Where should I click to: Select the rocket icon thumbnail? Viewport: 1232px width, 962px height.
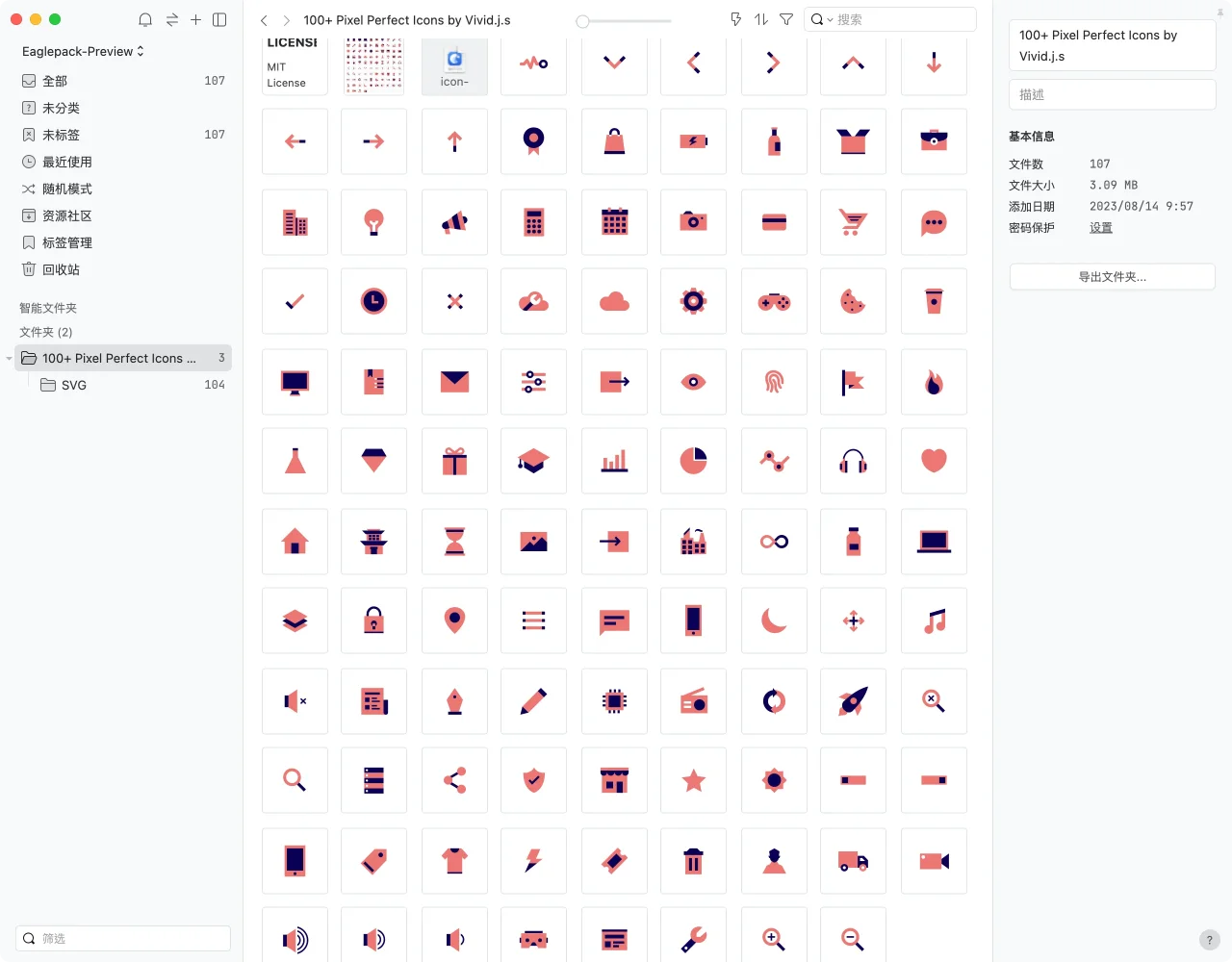(x=853, y=700)
